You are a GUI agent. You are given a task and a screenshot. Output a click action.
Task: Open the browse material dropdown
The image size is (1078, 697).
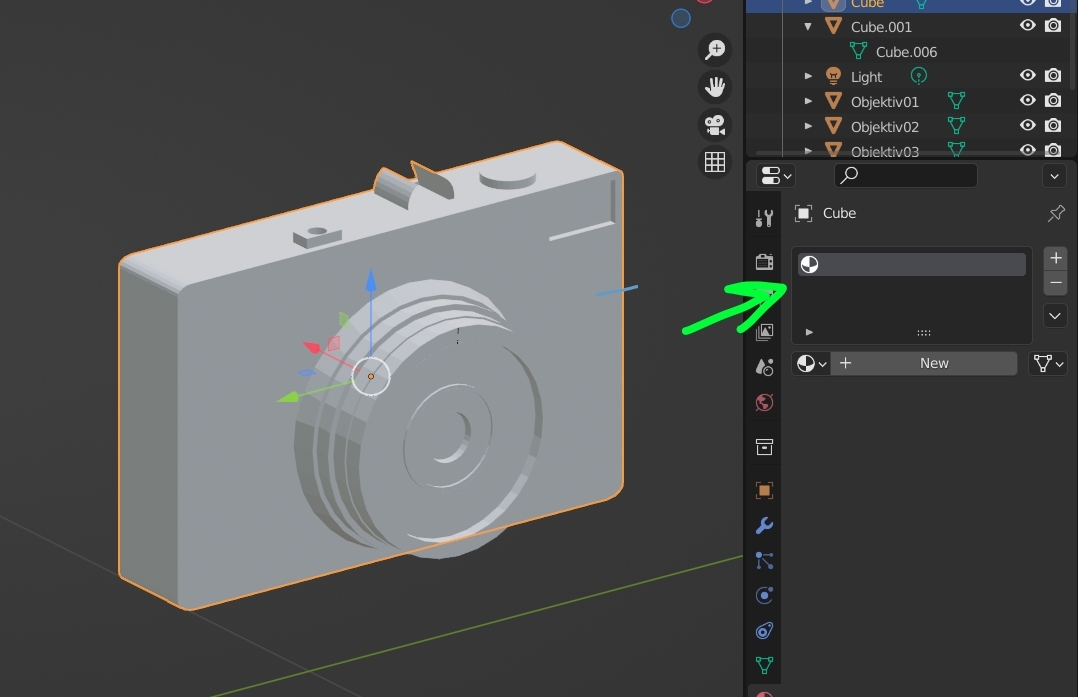click(x=810, y=363)
